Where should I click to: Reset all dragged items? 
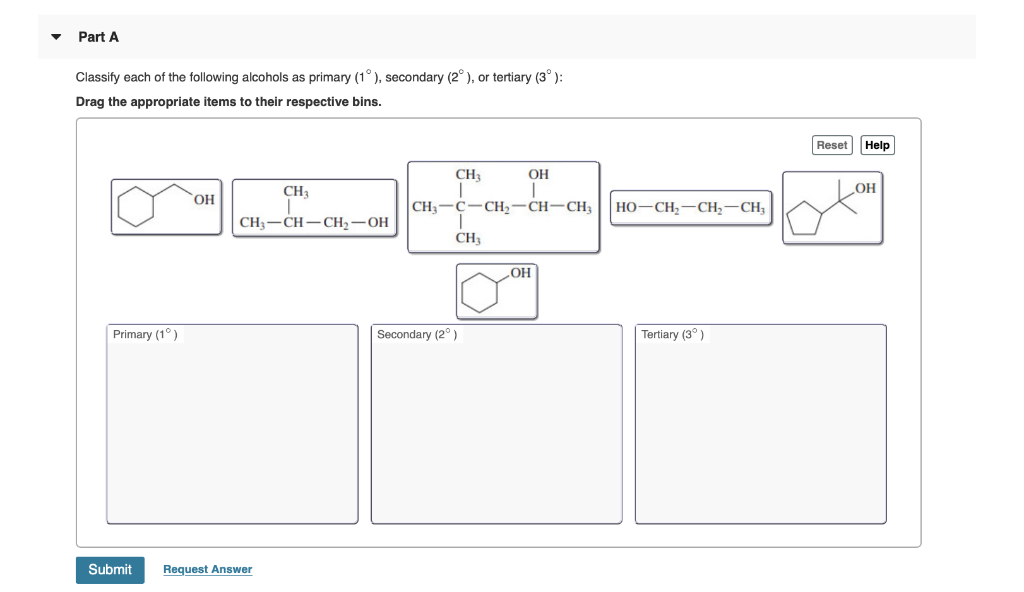831,145
